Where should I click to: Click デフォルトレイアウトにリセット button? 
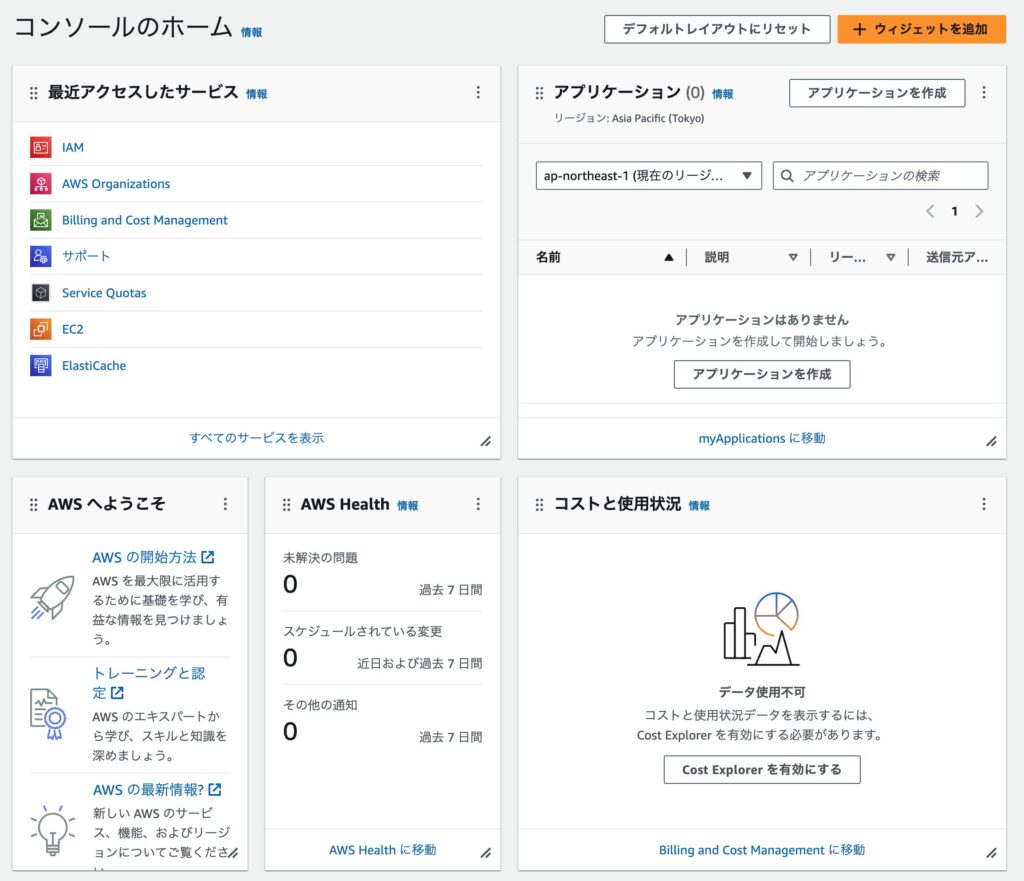[716, 29]
